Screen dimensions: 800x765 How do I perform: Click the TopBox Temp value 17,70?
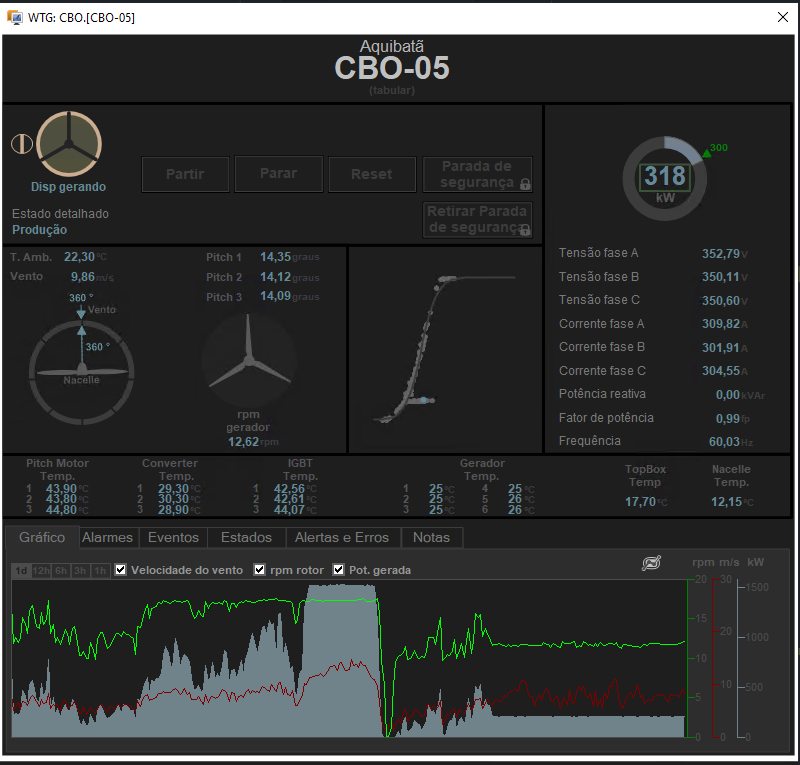click(640, 502)
